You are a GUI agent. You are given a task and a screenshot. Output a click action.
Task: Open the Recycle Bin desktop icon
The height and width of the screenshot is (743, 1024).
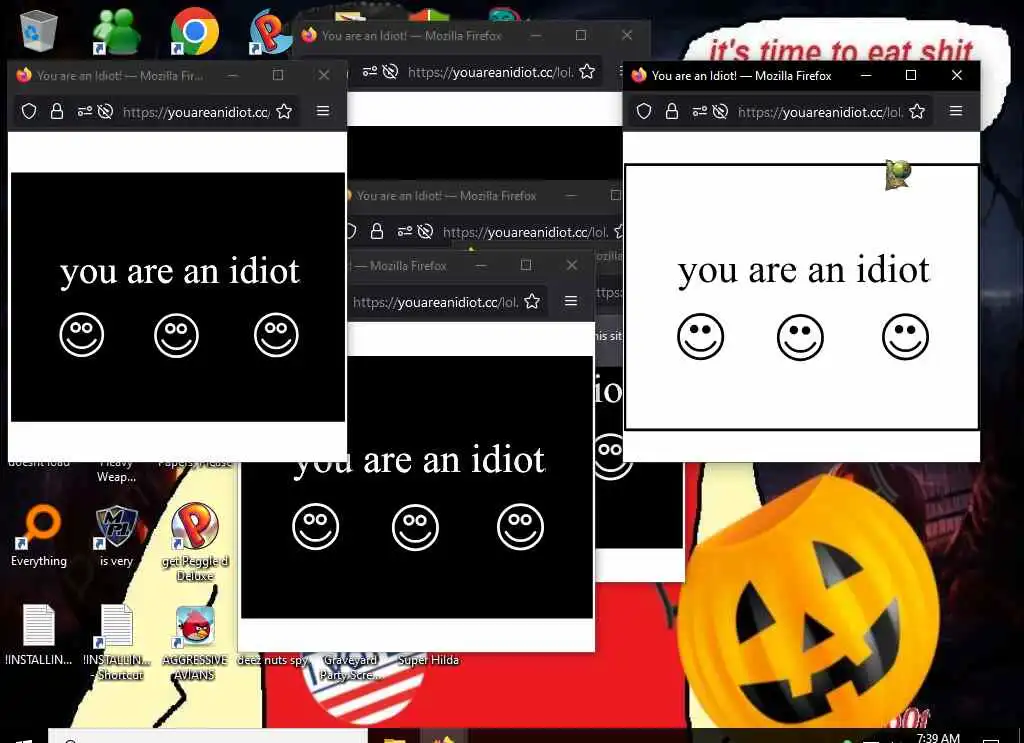(x=39, y=30)
